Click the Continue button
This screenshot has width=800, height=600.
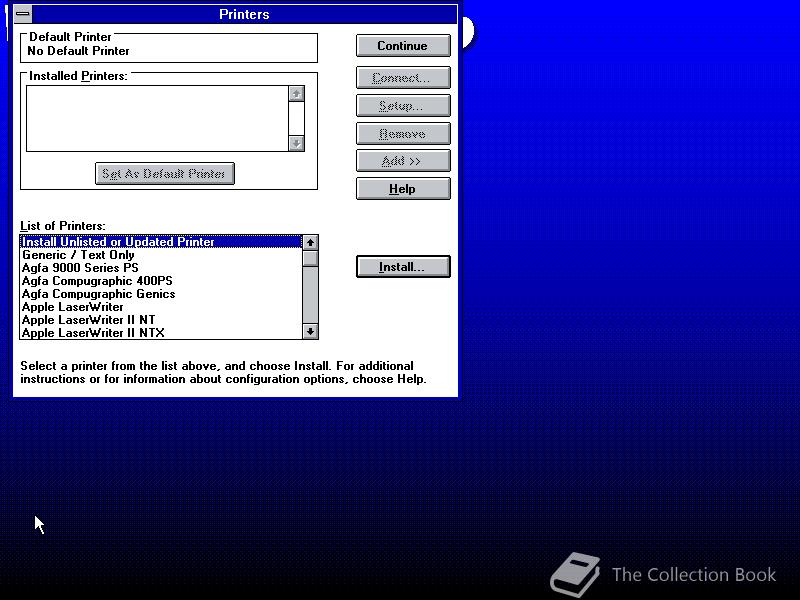pyautogui.click(x=403, y=45)
